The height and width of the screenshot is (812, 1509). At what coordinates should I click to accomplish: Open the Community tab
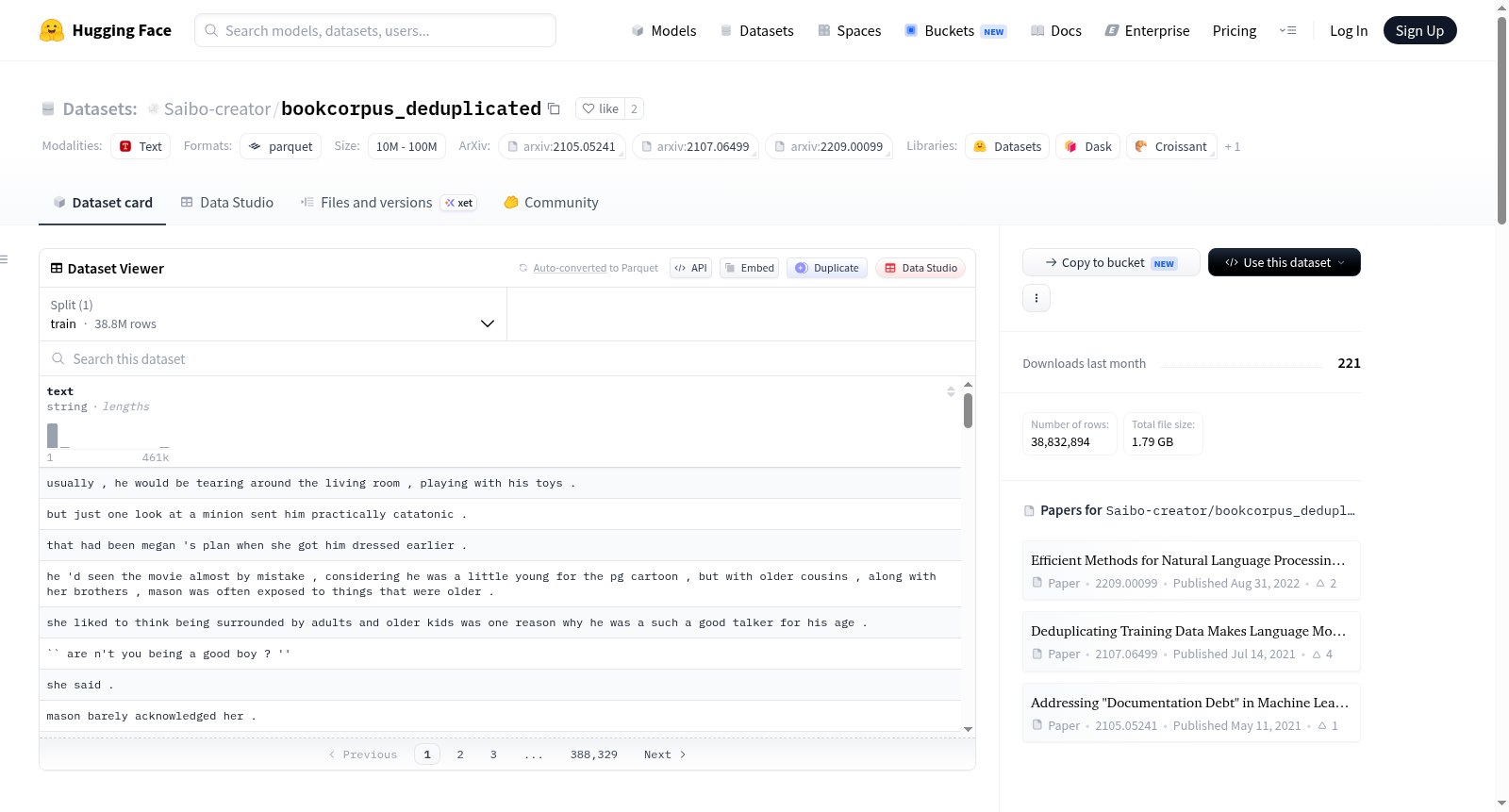pyautogui.click(x=551, y=203)
